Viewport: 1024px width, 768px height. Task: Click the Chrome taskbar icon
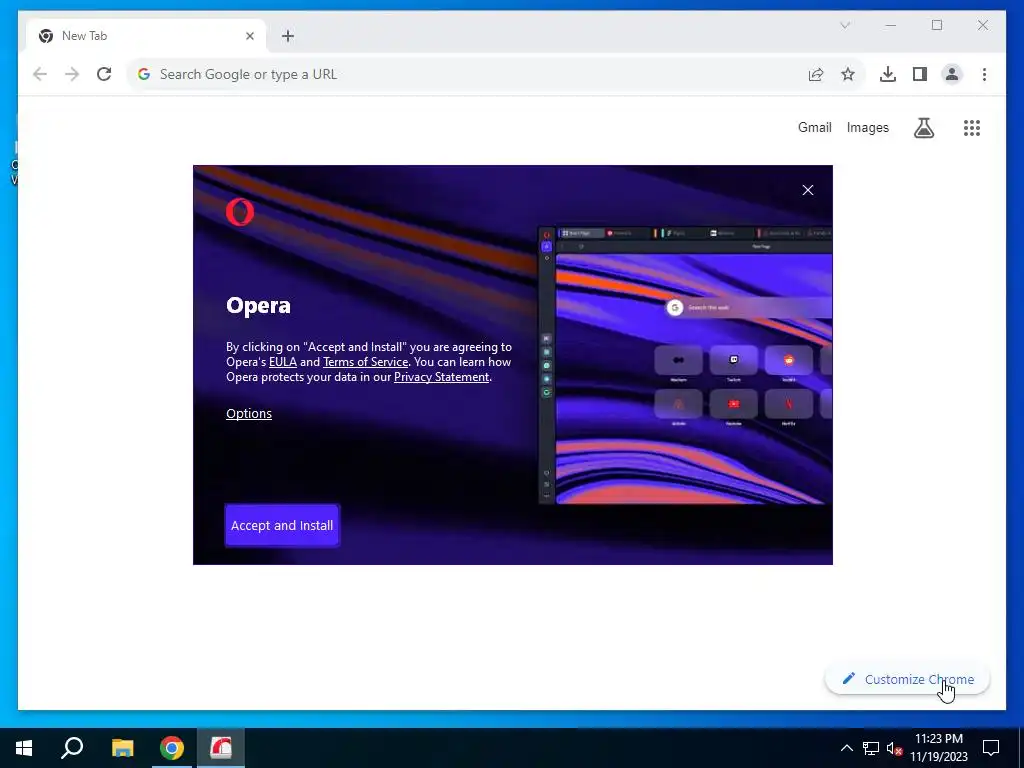[x=172, y=748]
